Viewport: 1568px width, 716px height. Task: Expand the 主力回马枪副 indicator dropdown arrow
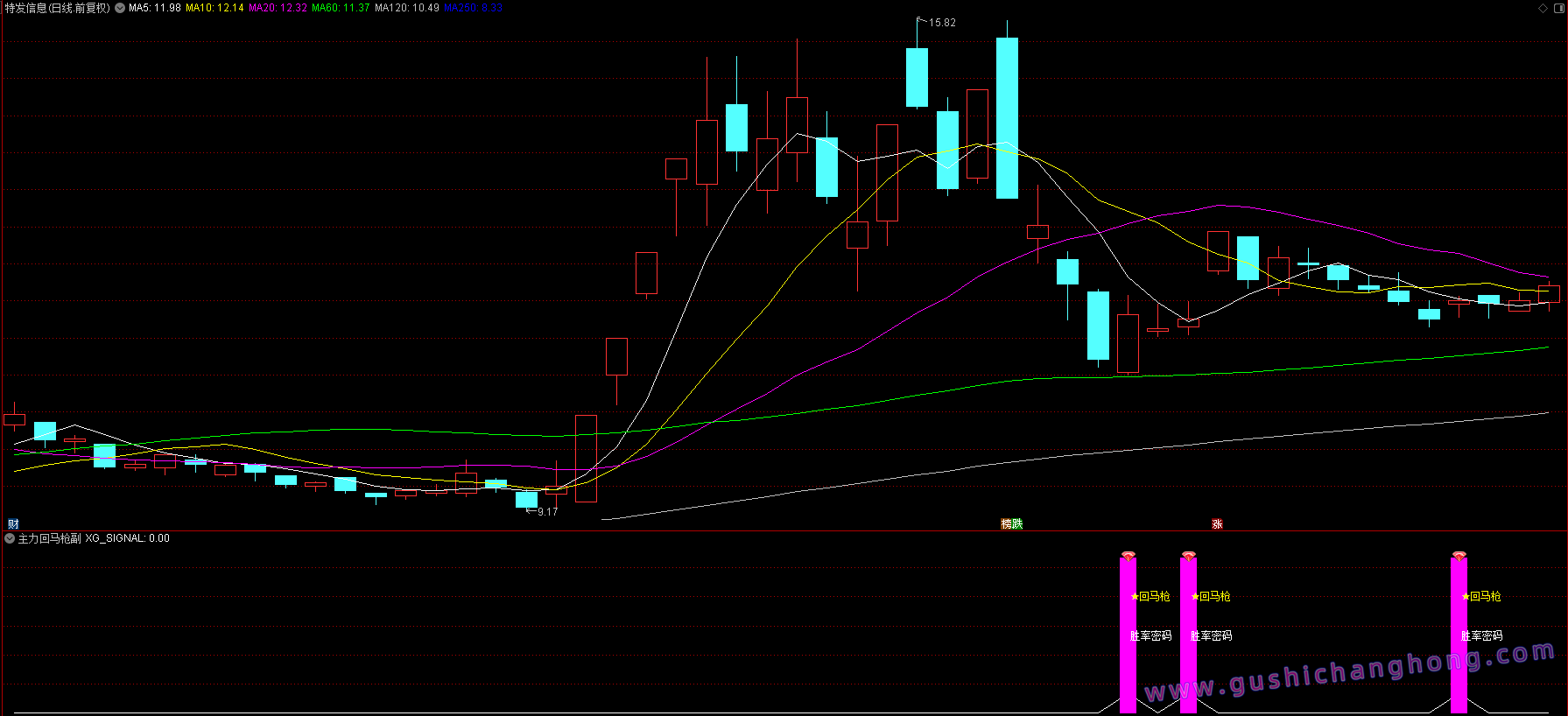tap(10, 538)
